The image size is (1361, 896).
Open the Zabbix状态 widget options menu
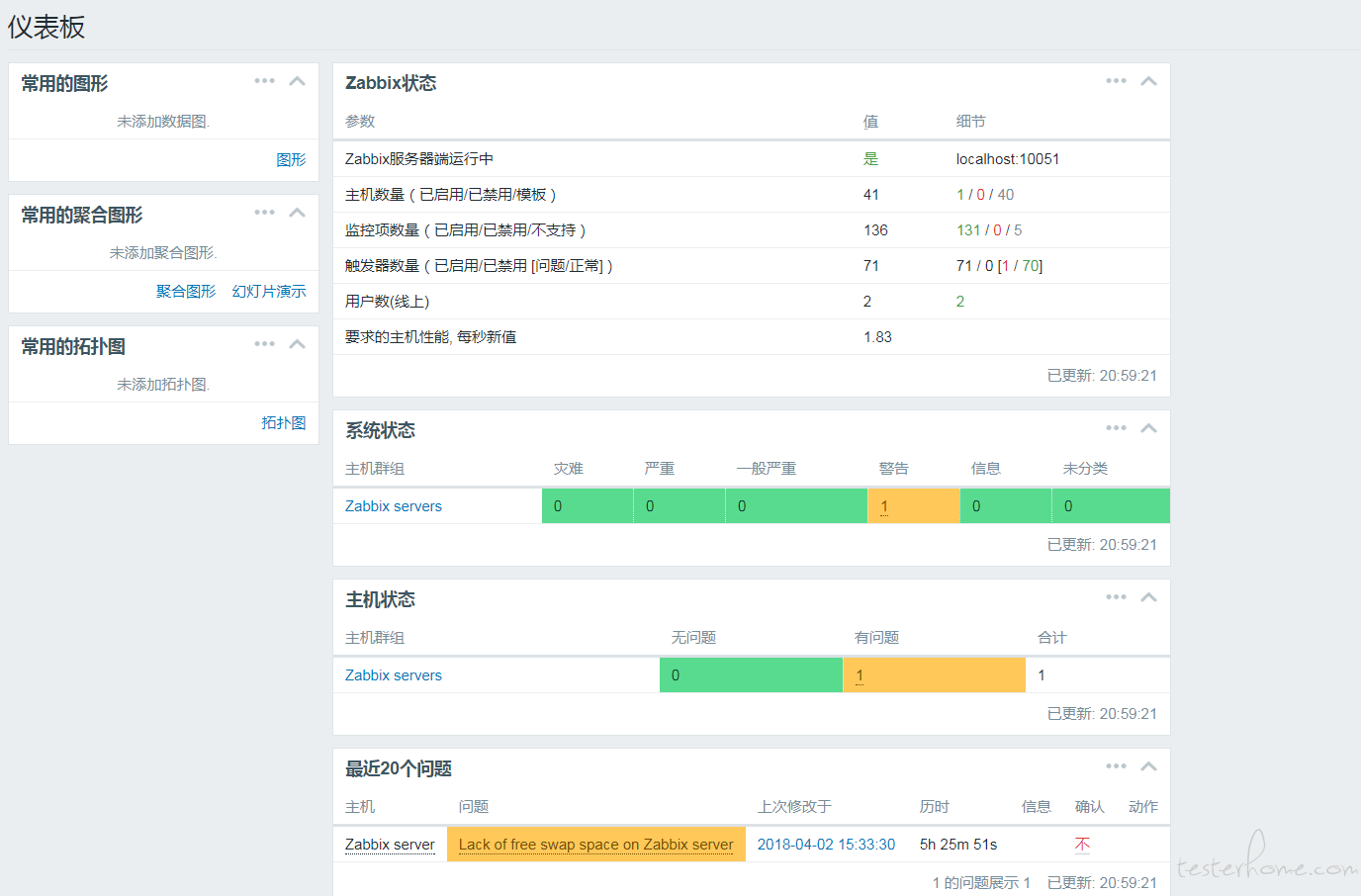1116,81
